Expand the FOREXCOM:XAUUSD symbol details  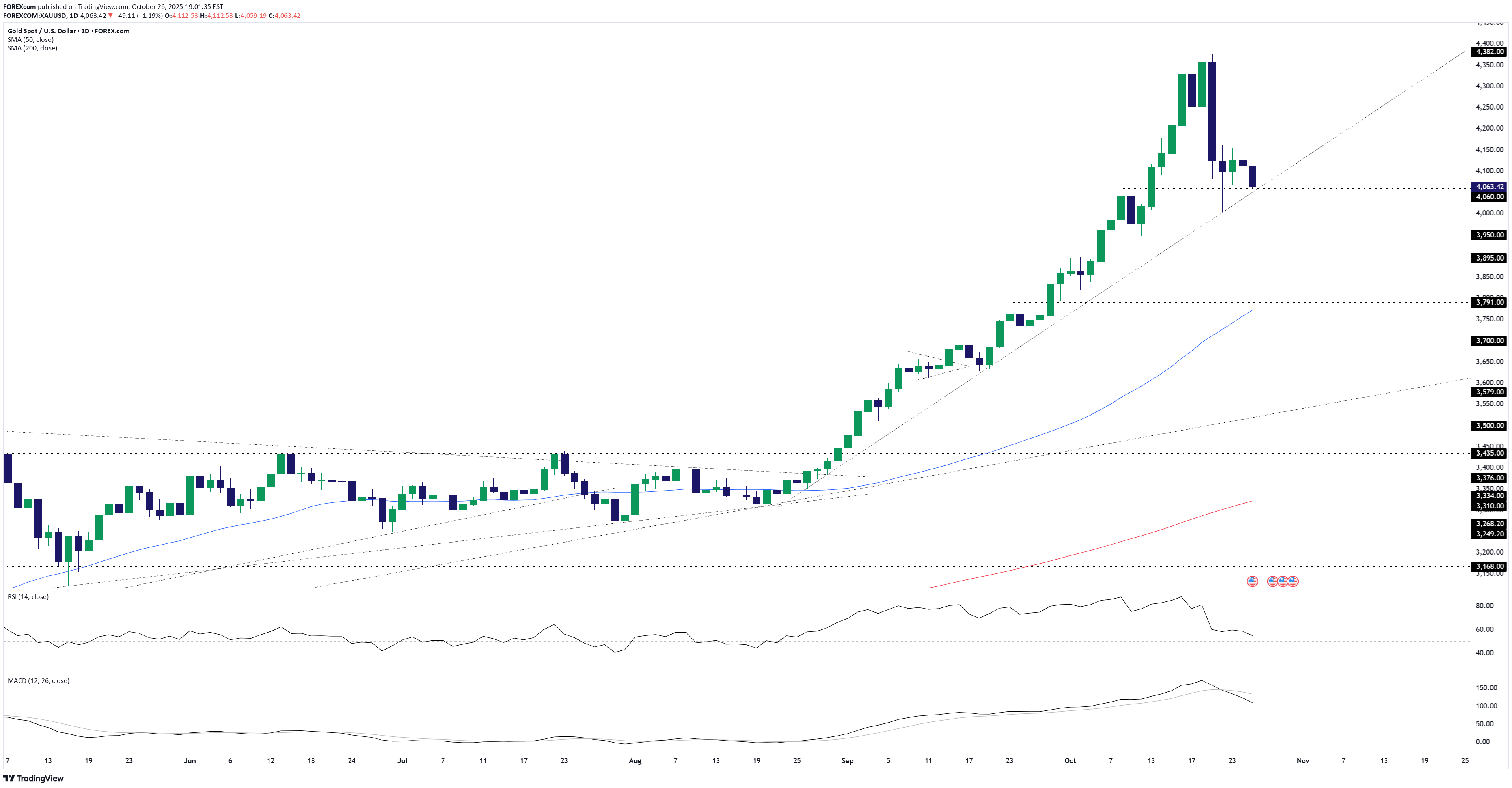(x=35, y=16)
